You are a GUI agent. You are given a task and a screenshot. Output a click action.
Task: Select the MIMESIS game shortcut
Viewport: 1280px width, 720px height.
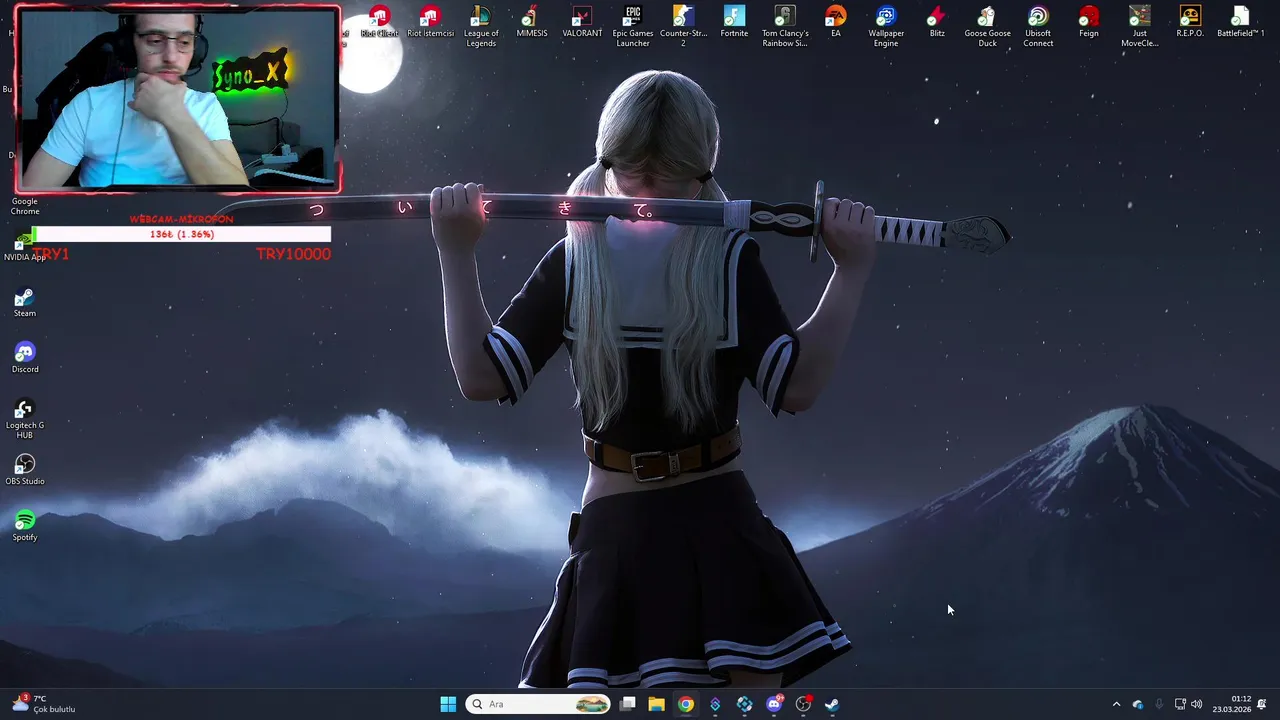[x=532, y=21]
